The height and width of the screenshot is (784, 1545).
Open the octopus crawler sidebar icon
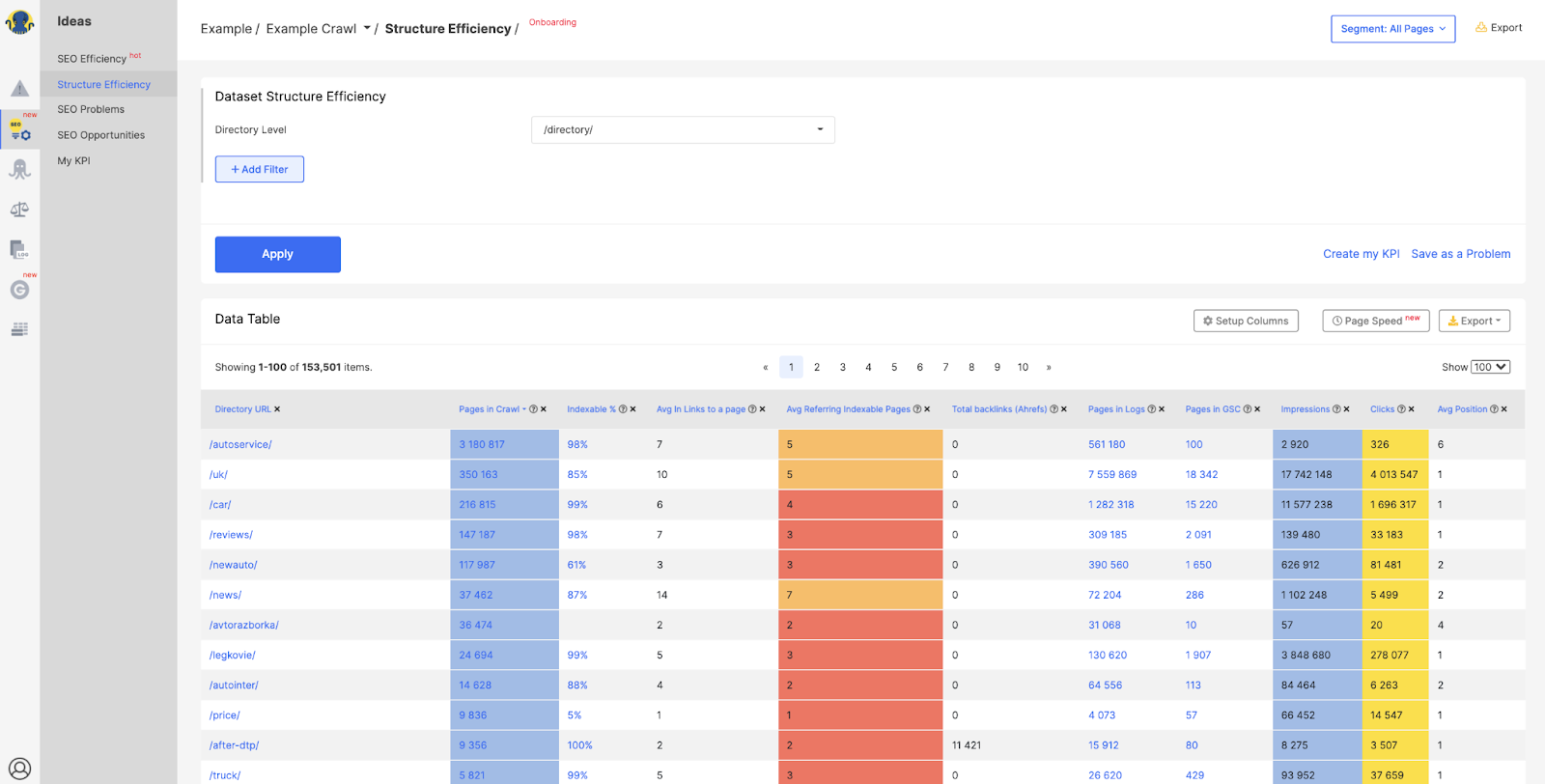coord(19,170)
